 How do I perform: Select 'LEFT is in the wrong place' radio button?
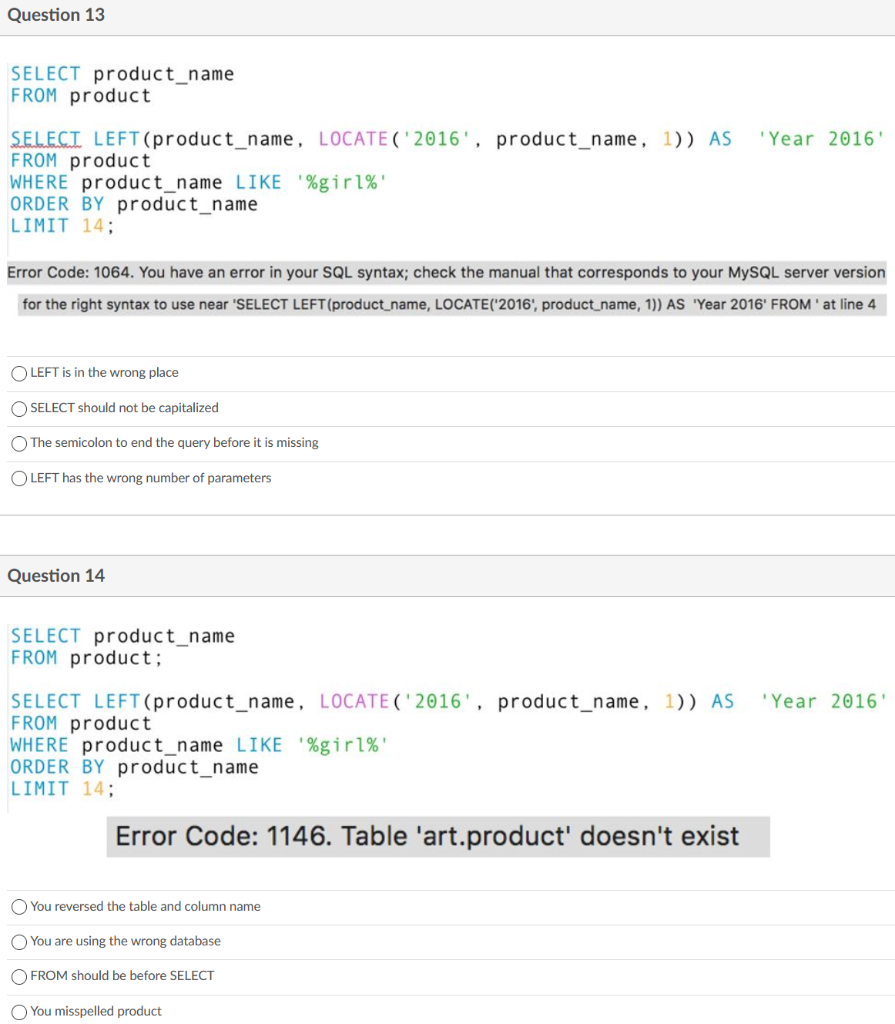coord(19,374)
